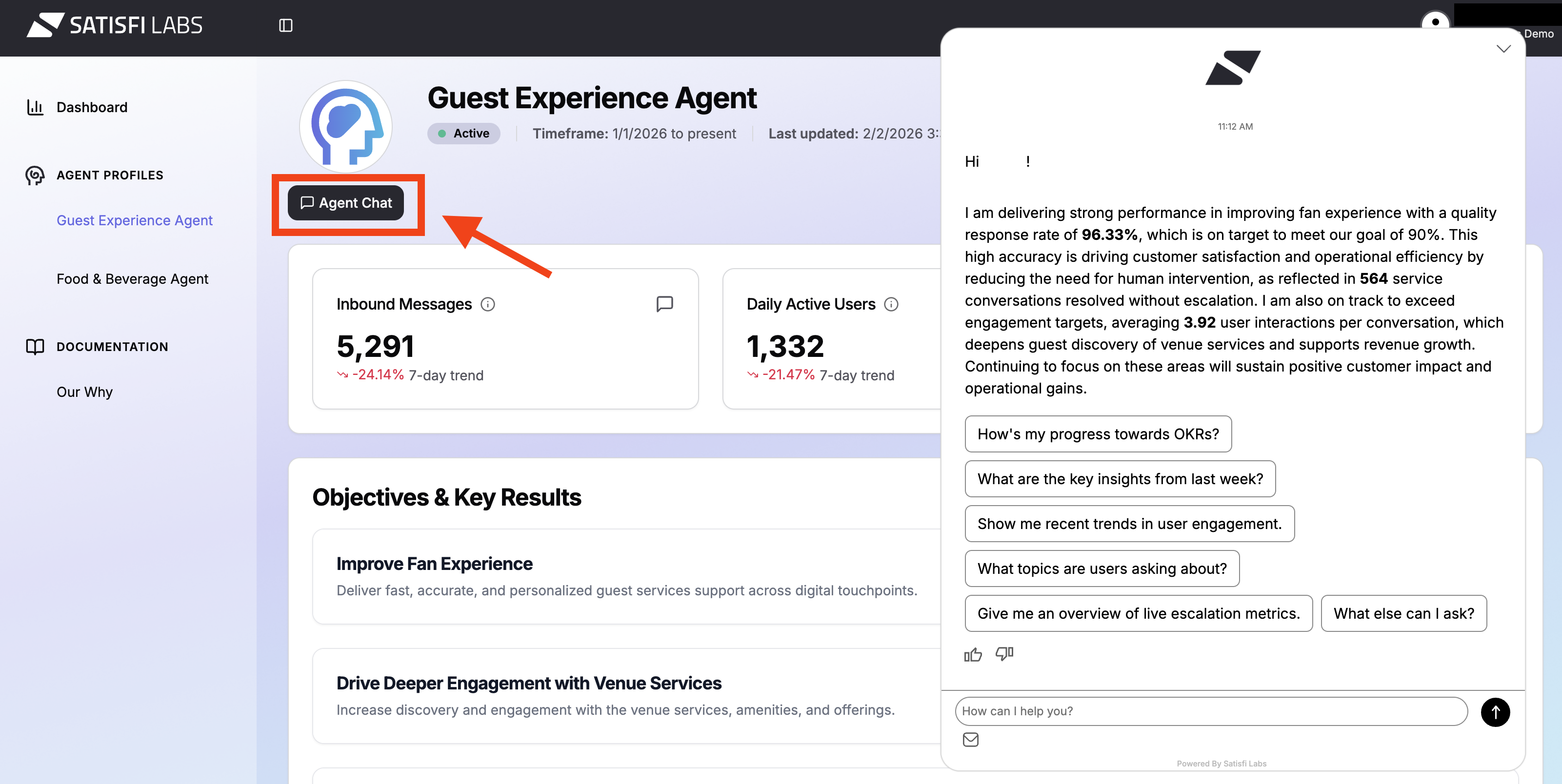The width and height of the screenshot is (1562, 784).
Task: Send message with the arrow button
Action: click(1495, 712)
